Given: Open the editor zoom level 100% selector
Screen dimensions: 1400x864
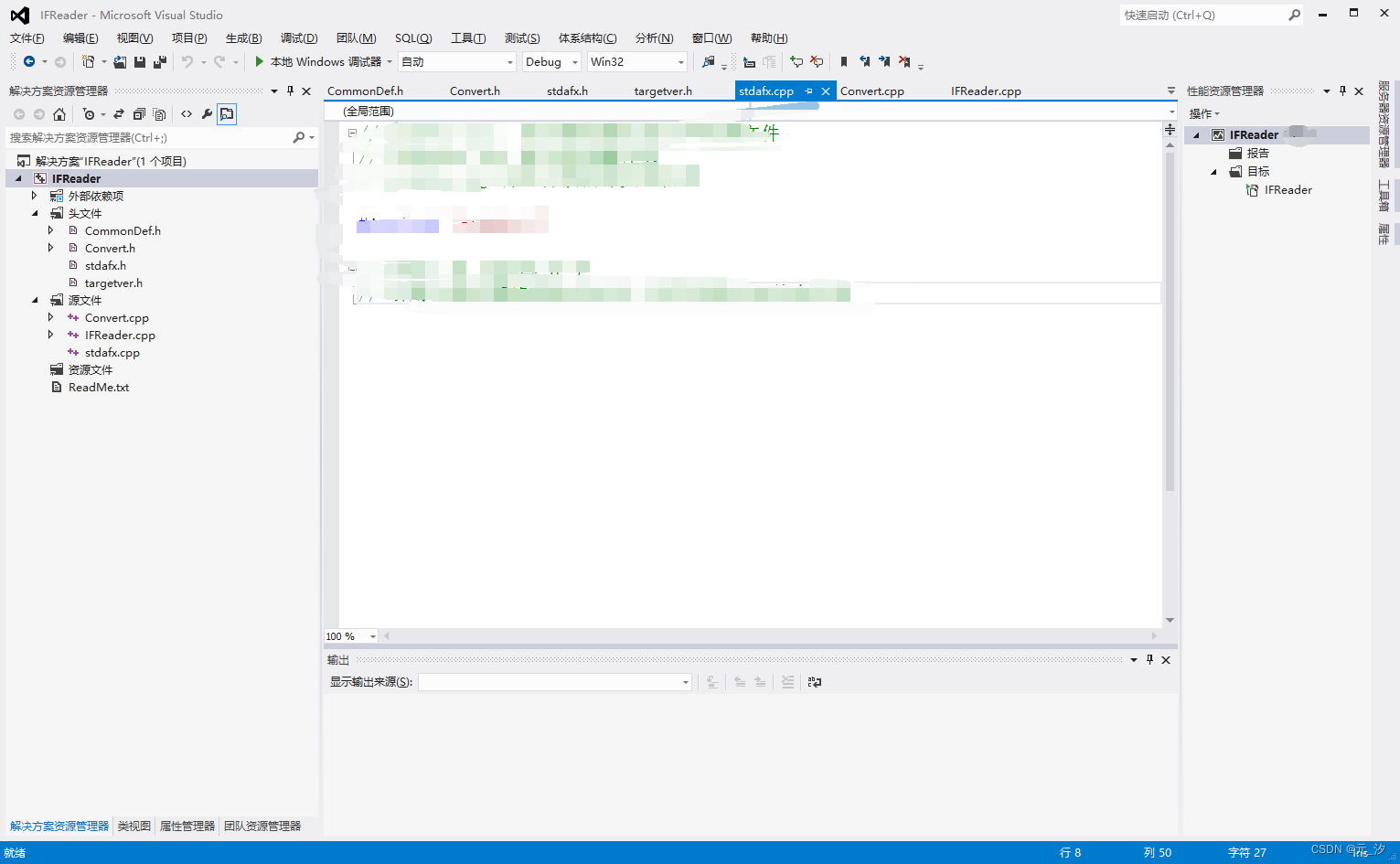Looking at the screenshot, I should 348,635.
